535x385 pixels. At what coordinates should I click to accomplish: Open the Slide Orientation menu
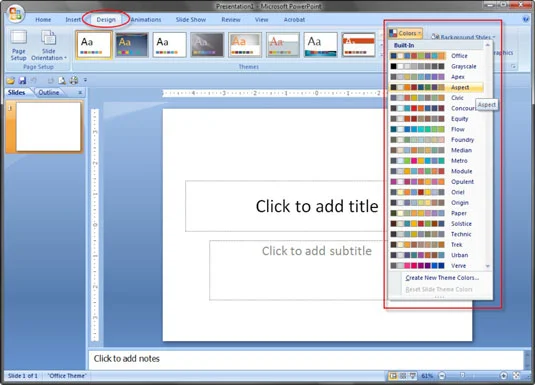point(48,45)
